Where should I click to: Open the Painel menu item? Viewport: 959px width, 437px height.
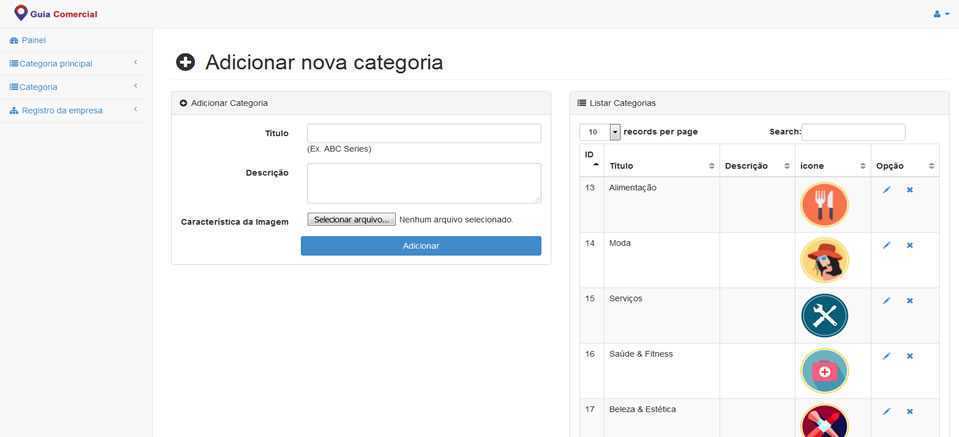point(33,40)
